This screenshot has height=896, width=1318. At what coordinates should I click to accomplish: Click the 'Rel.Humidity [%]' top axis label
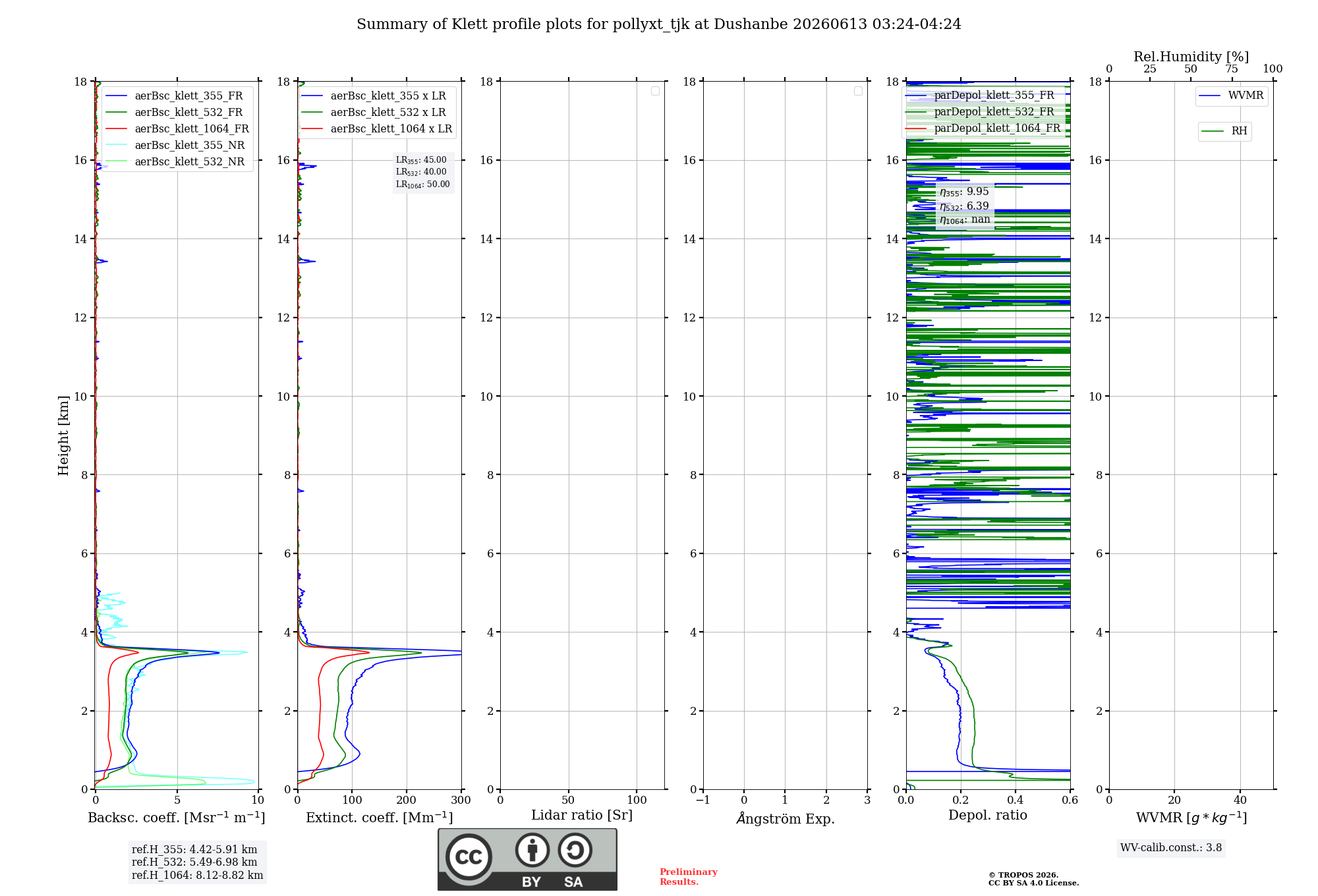click(1191, 57)
